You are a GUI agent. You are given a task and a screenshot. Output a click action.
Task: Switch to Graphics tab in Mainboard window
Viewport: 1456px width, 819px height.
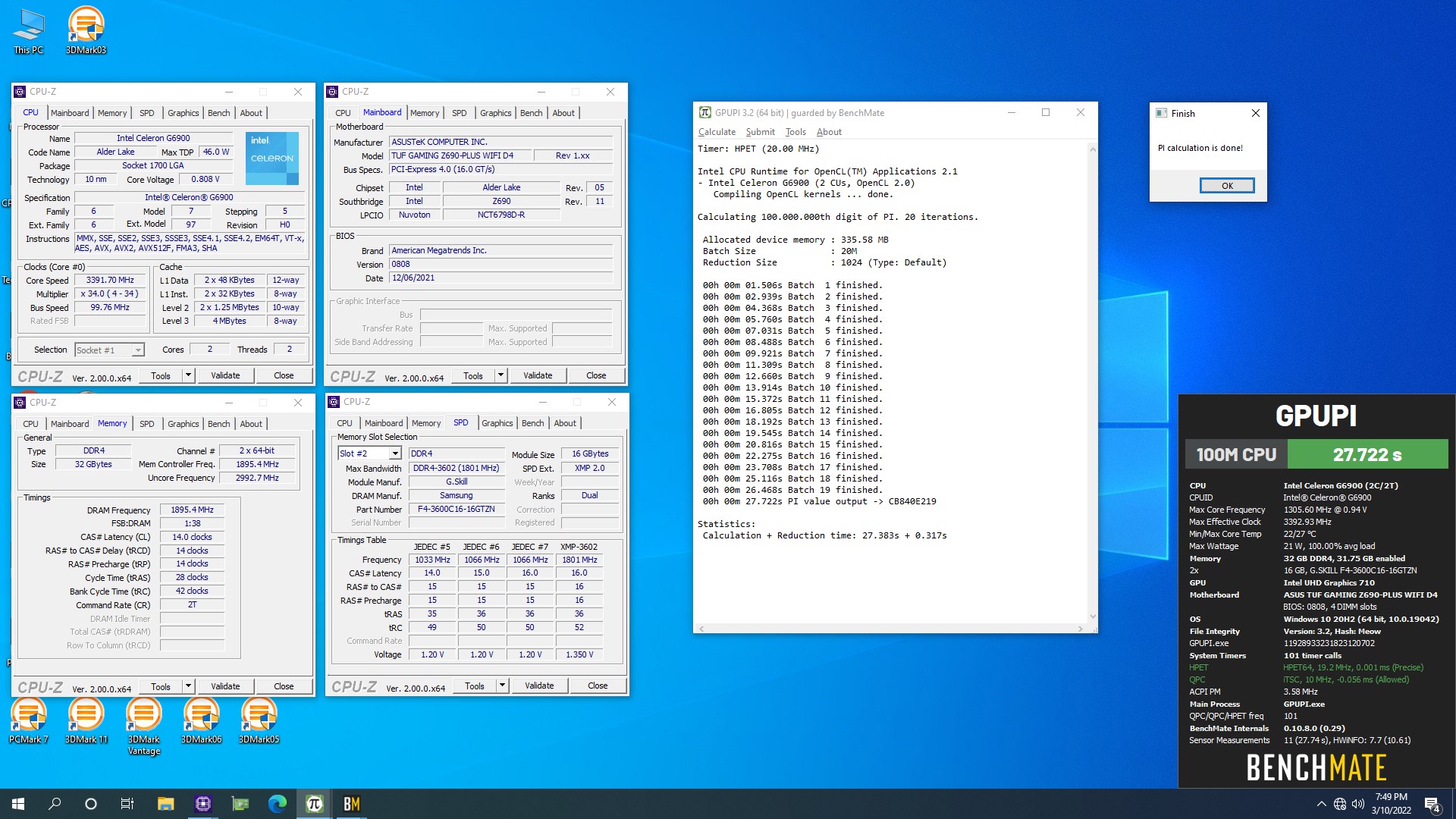(x=496, y=113)
